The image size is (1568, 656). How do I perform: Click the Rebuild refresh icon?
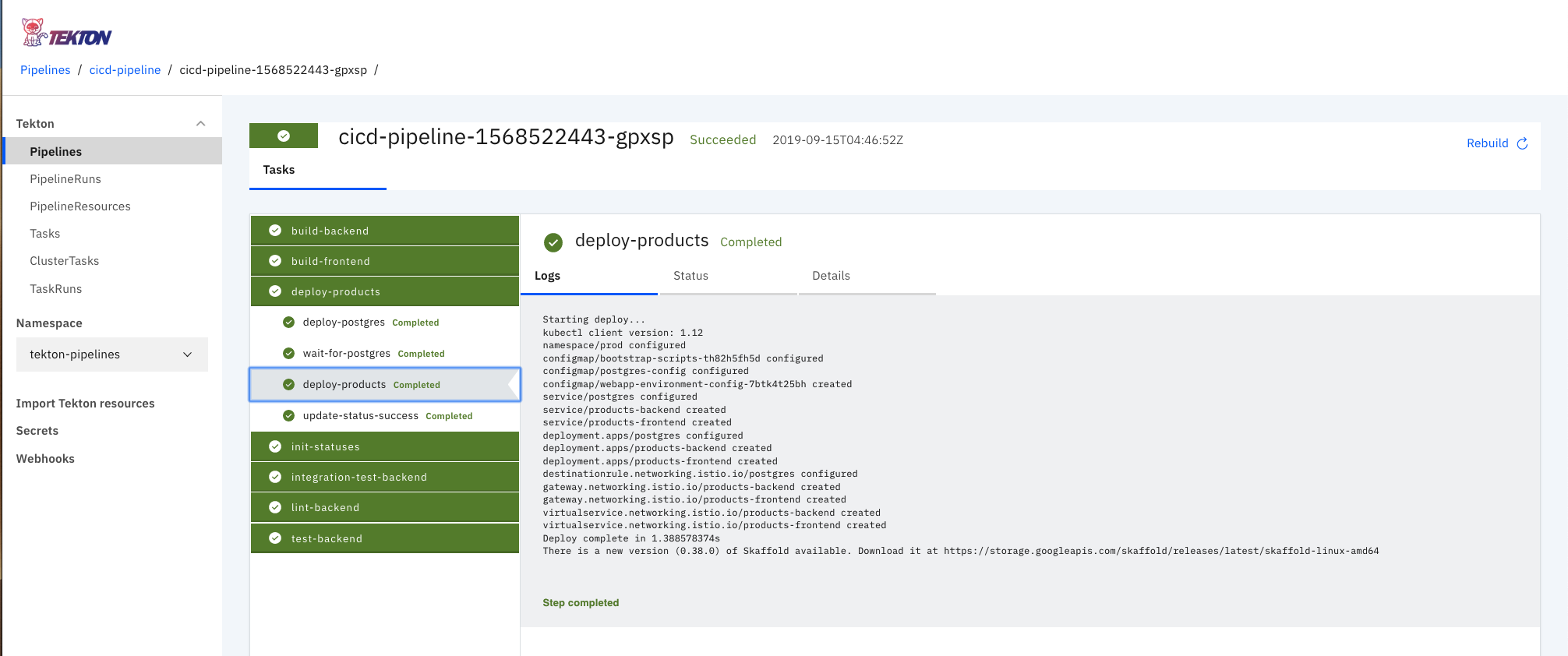coord(1522,143)
